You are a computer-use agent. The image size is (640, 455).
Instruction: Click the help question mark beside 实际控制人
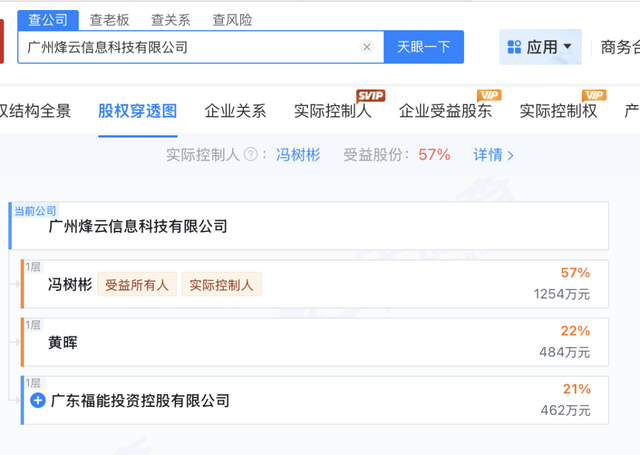[x=250, y=155]
